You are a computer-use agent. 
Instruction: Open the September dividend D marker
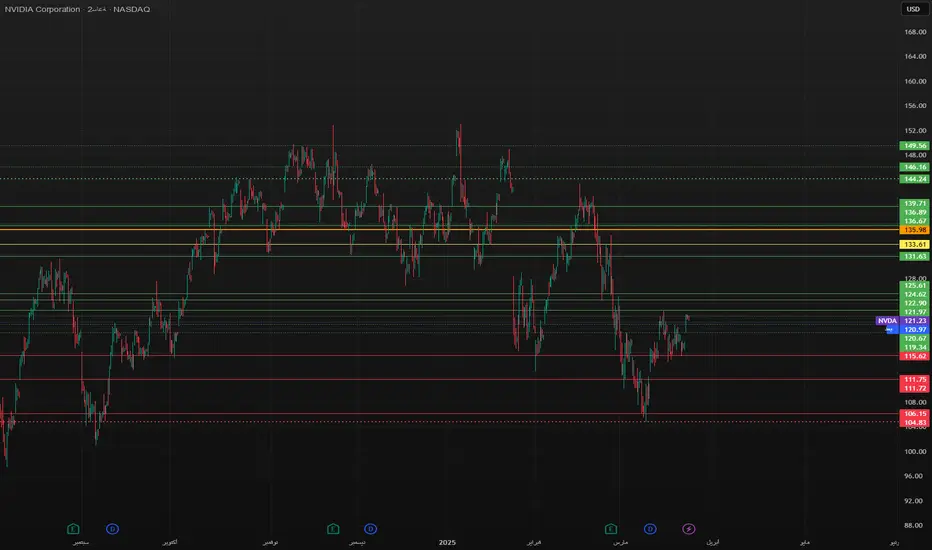click(112, 529)
